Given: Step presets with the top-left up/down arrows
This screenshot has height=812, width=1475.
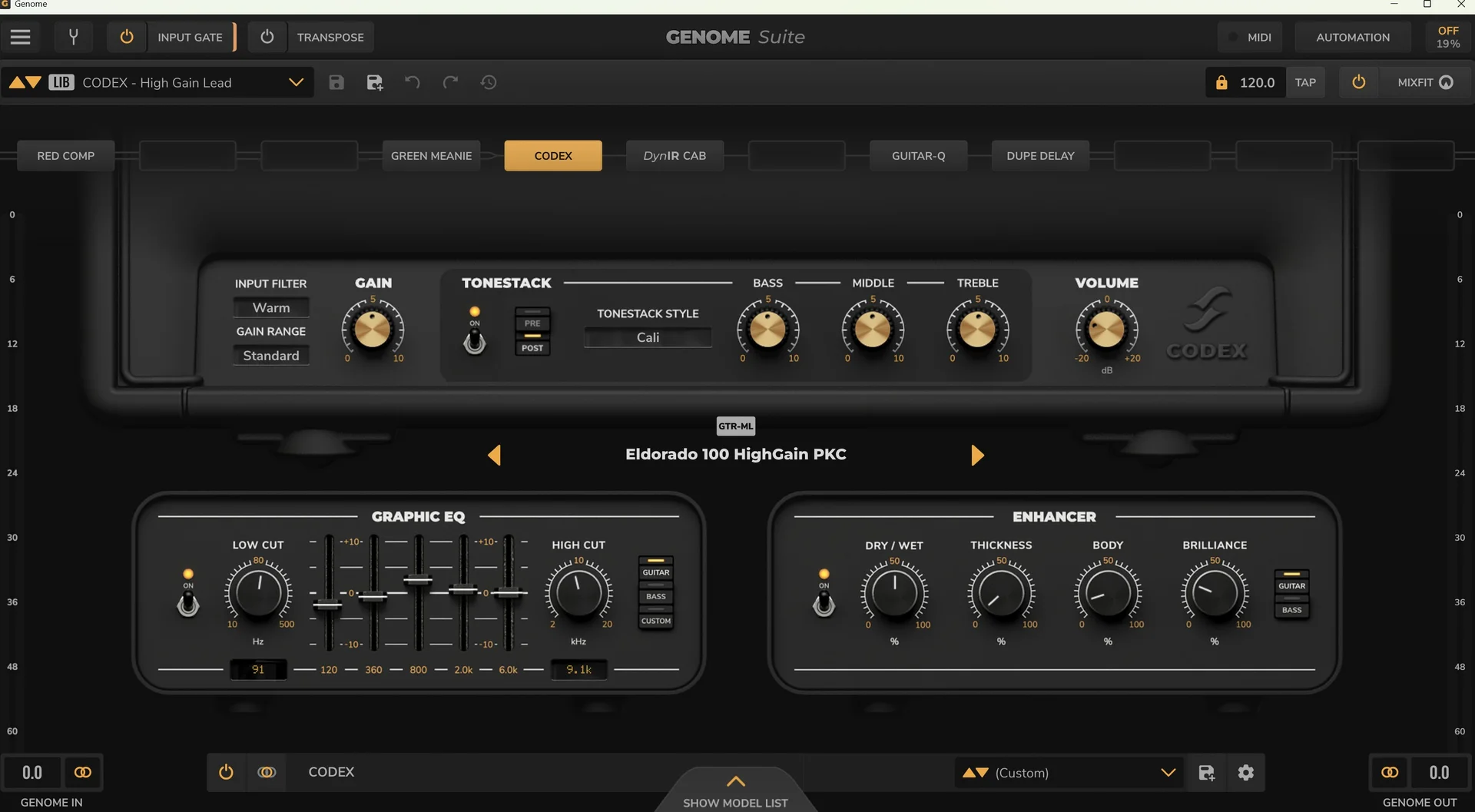Looking at the screenshot, I should 25,82.
